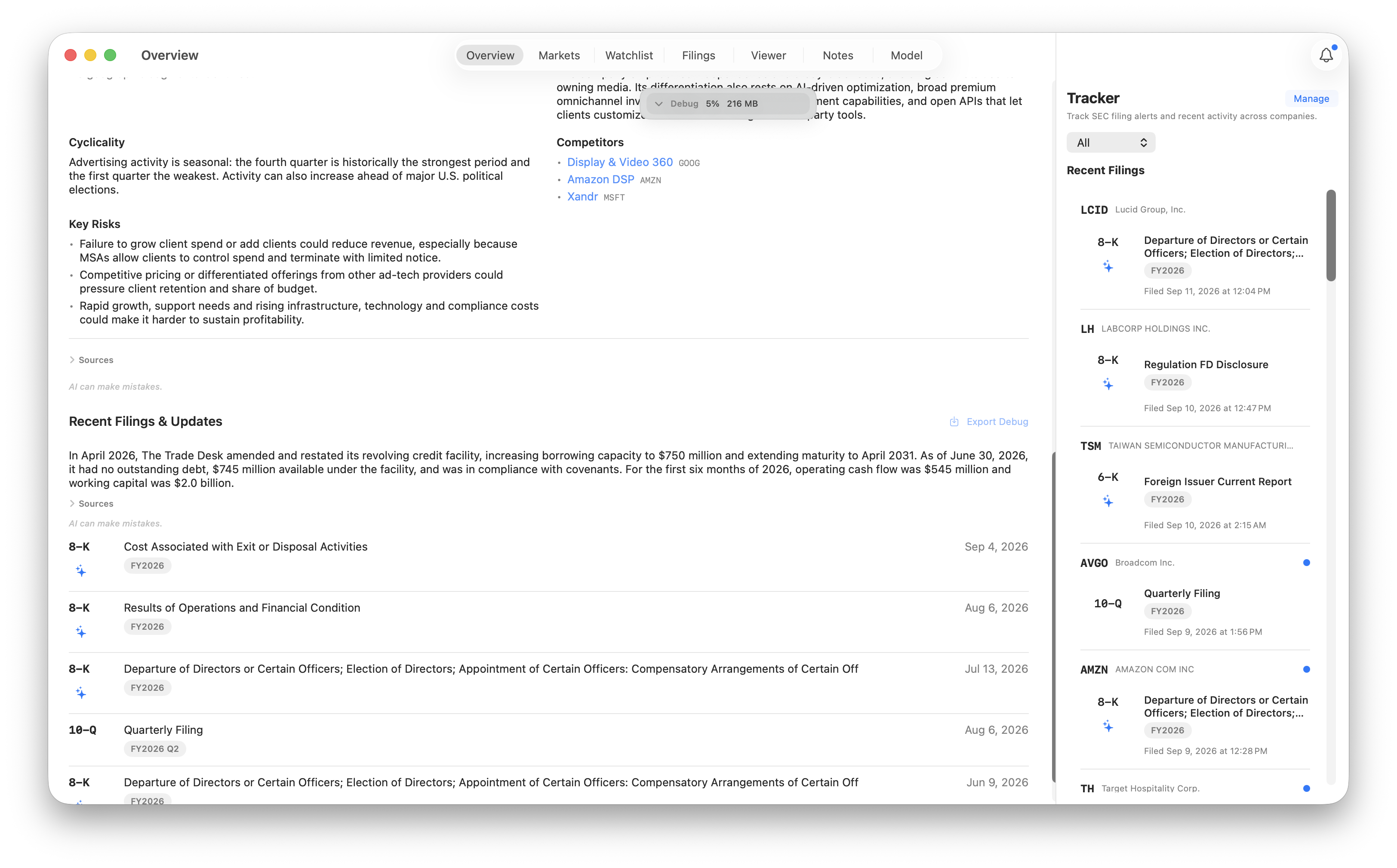Click the Export Debug share icon
The image size is (1397, 868).
(x=954, y=422)
